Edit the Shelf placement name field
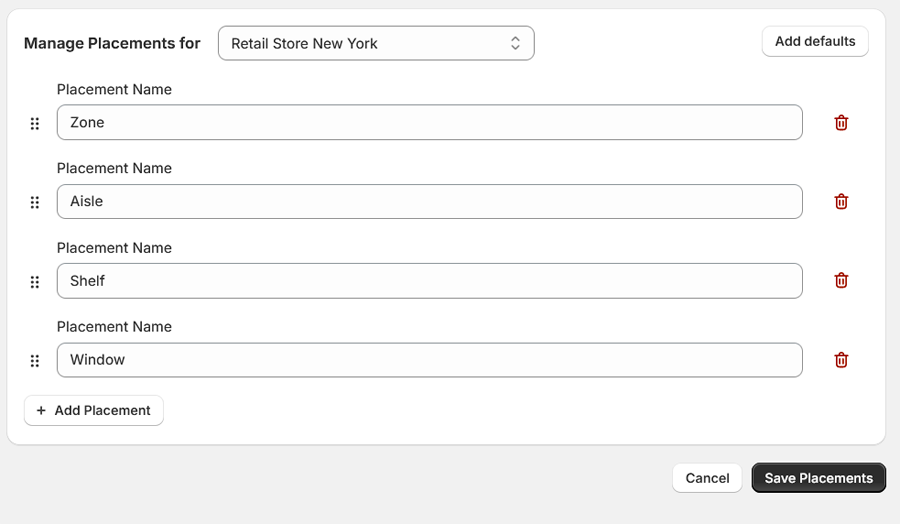Screen dimensions: 900x524 tap(429, 281)
